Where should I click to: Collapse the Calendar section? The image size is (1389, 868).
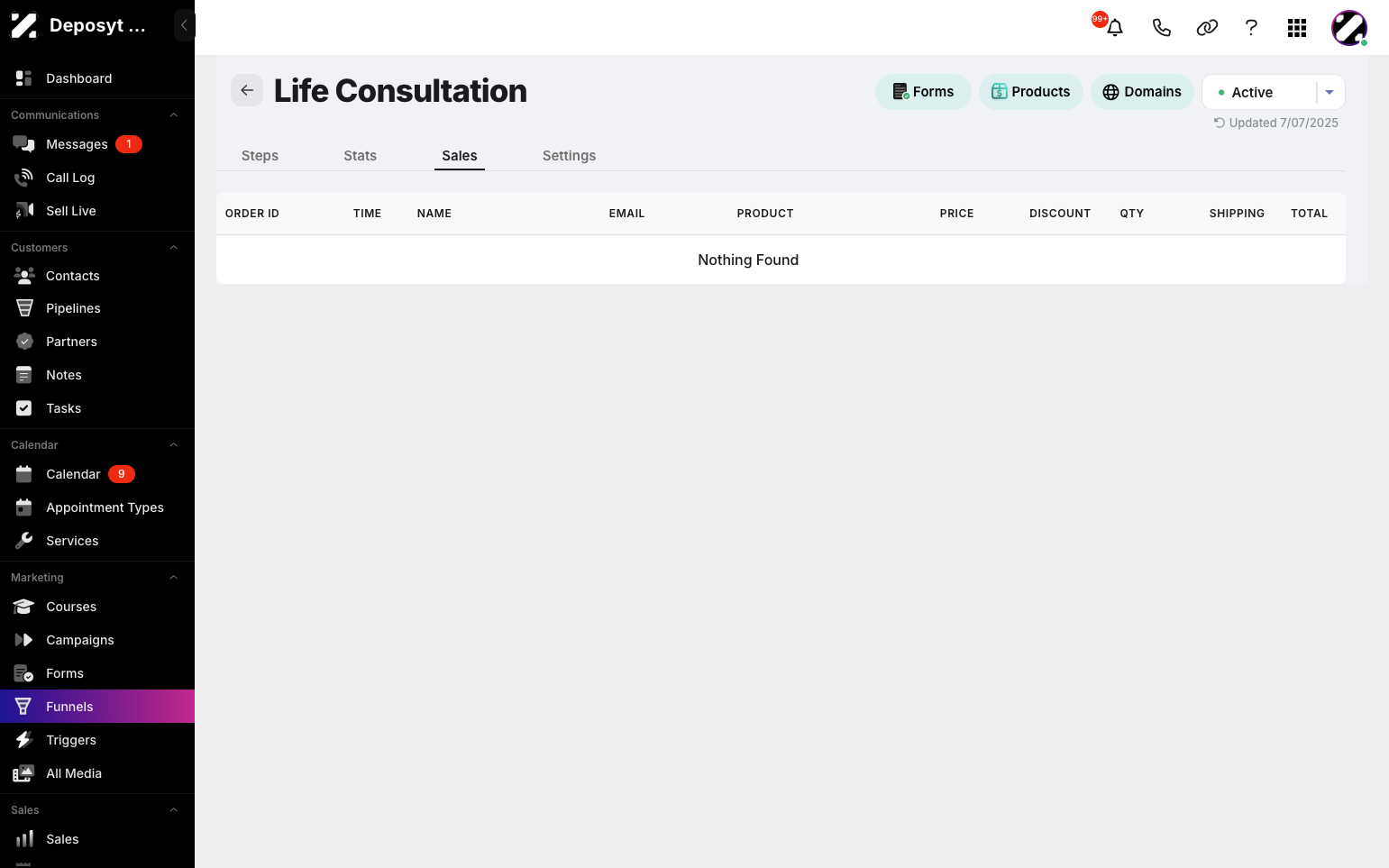click(174, 445)
